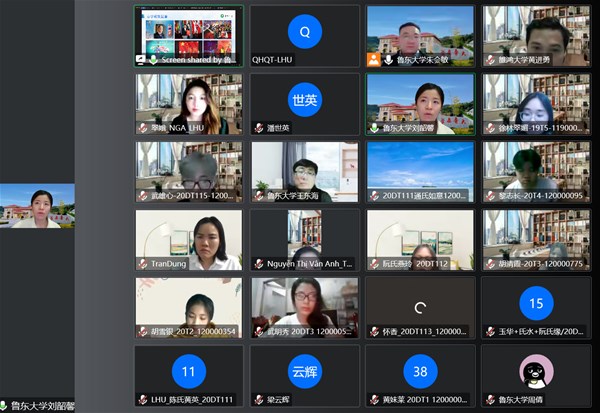Click the 世英 avatar circle
This screenshot has height=413, width=600.
click(305, 100)
